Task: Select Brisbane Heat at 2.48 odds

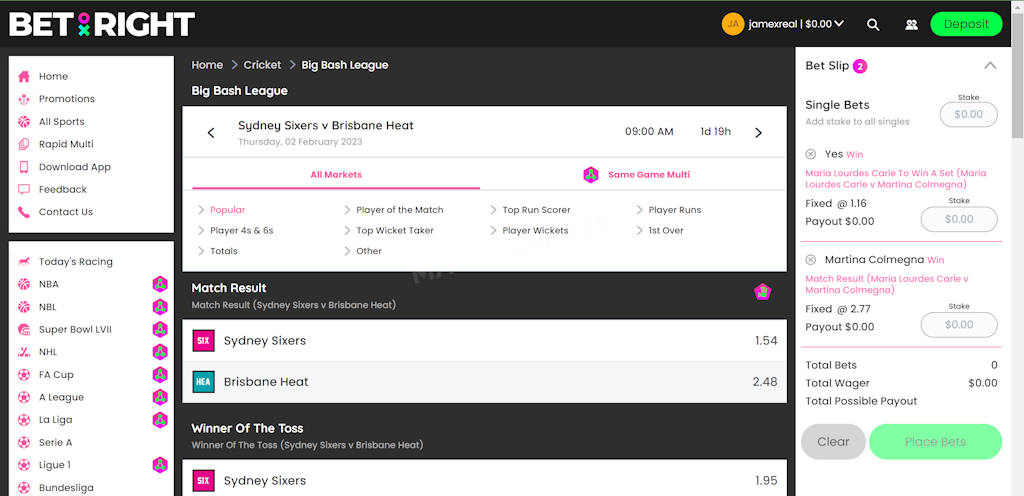Action: (485, 382)
